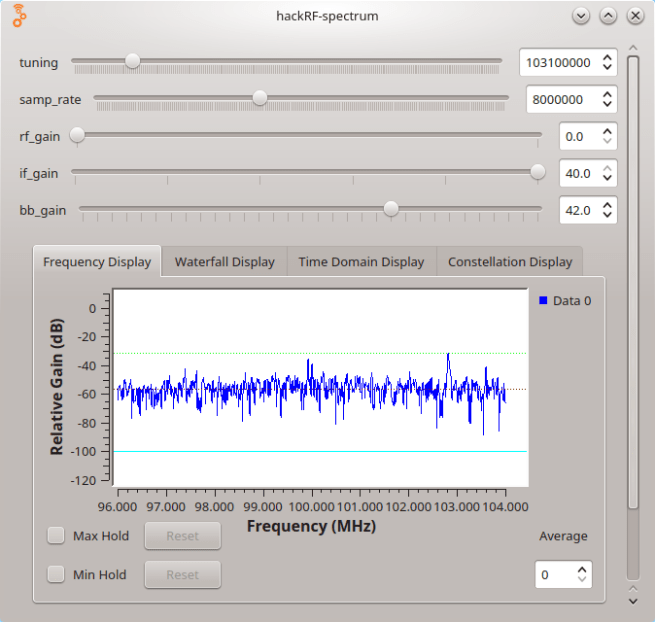655x622 pixels.
Task: Increase the Average value with up arrow
Action: 581,569
